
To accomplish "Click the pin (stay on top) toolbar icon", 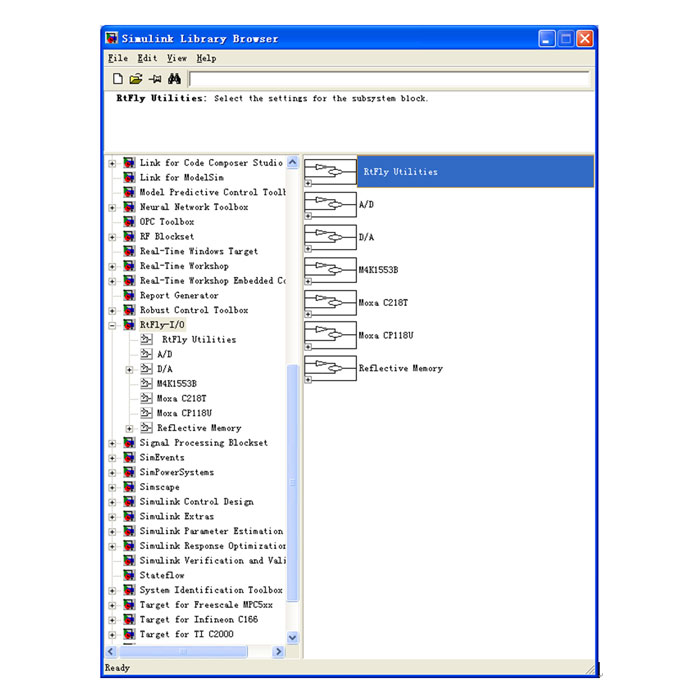I will (x=155, y=79).
